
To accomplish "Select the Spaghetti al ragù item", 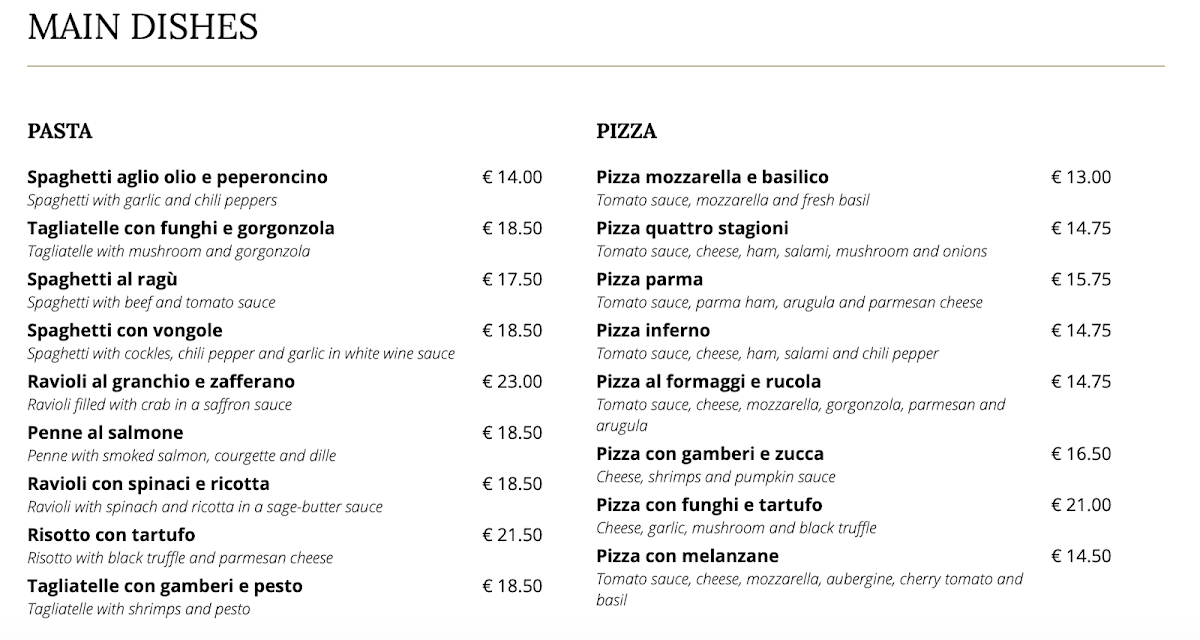I will click(103, 280).
